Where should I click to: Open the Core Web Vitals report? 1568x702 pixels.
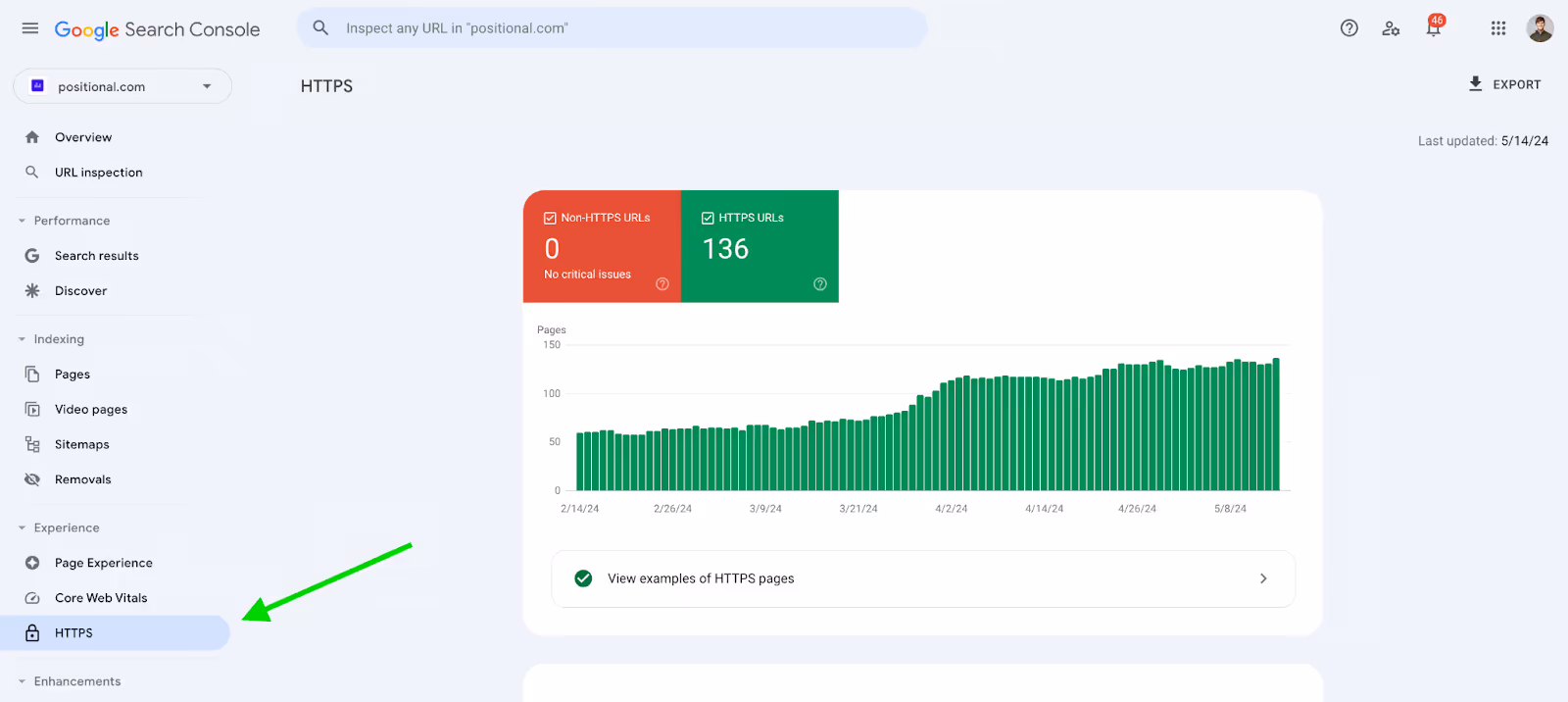tap(101, 598)
